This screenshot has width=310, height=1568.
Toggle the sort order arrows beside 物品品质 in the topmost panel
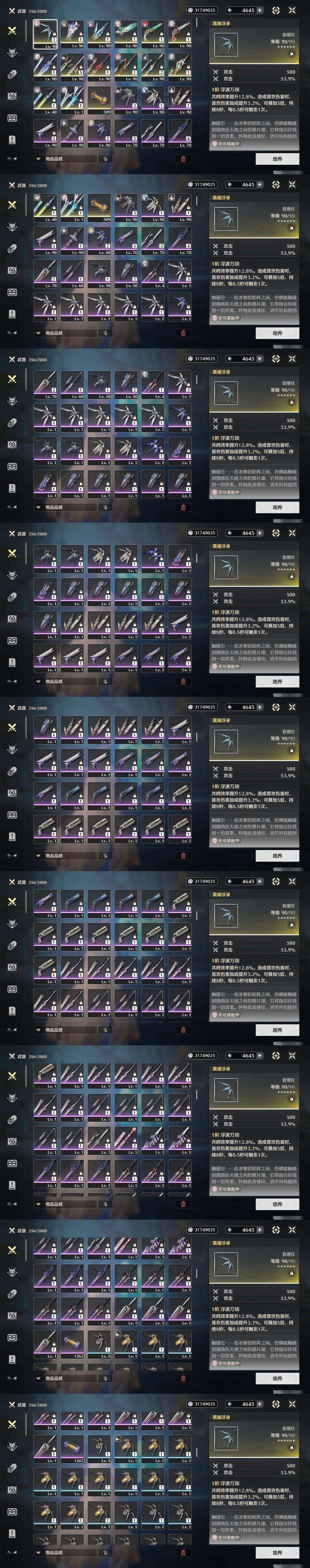[105, 159]
